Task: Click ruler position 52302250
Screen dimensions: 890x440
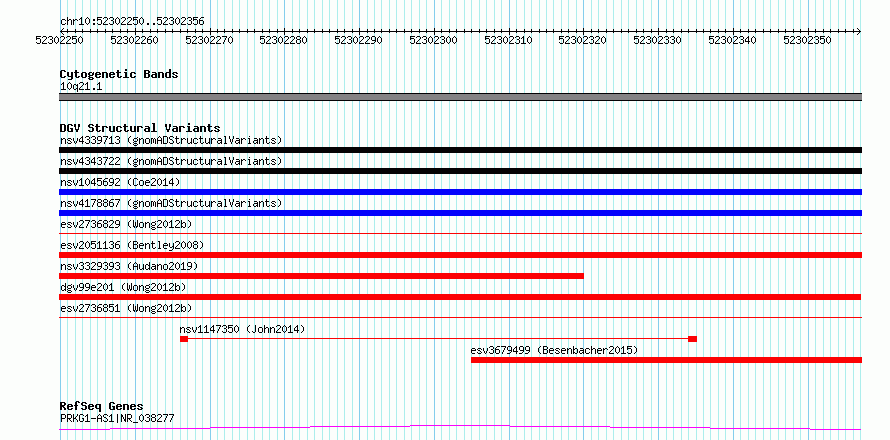Action: 59,40
